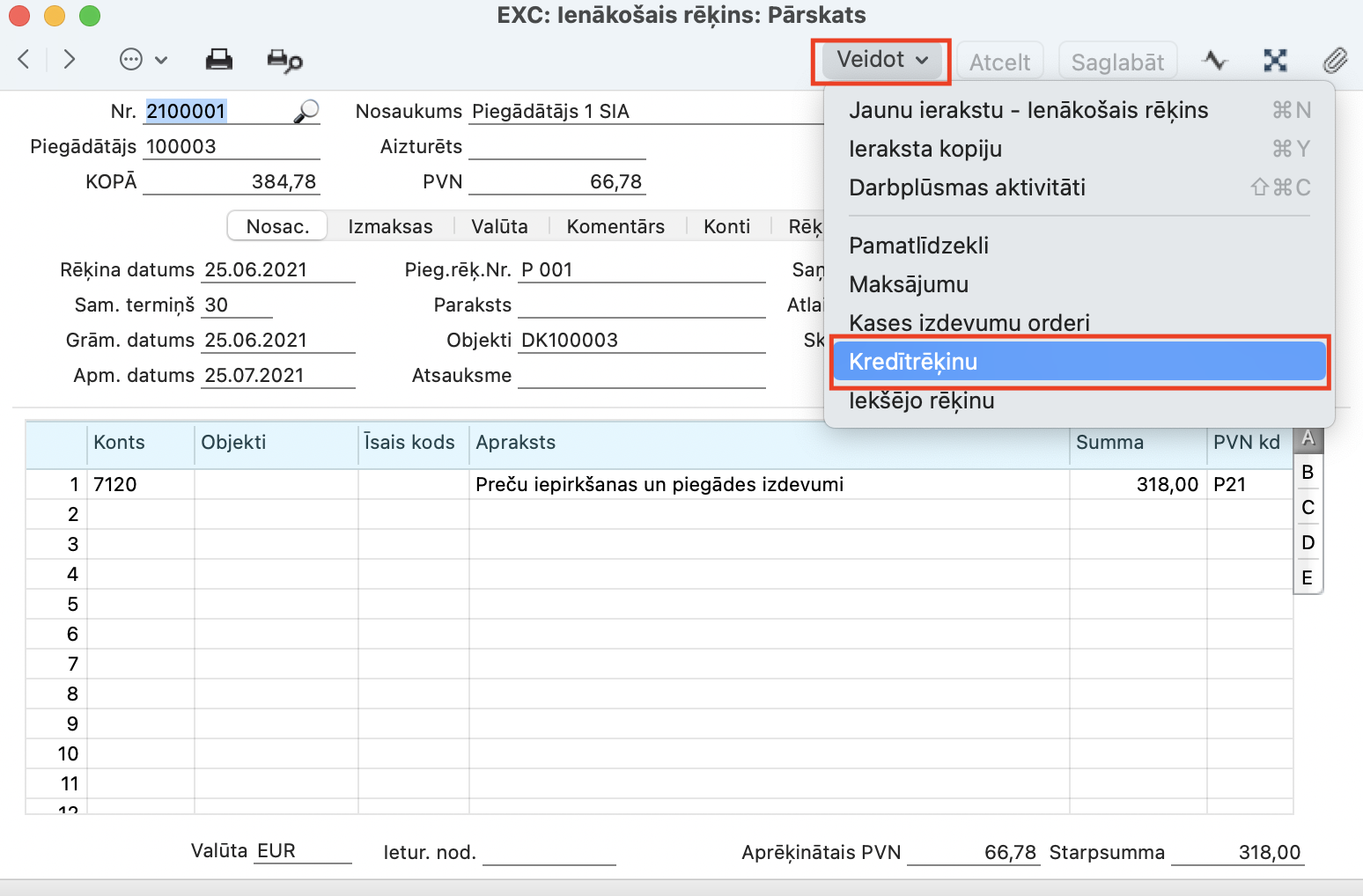The height and width of the screenshot is (896, 1363).
Task: Click the print icon in toolbar
Action: click(218, 60)
